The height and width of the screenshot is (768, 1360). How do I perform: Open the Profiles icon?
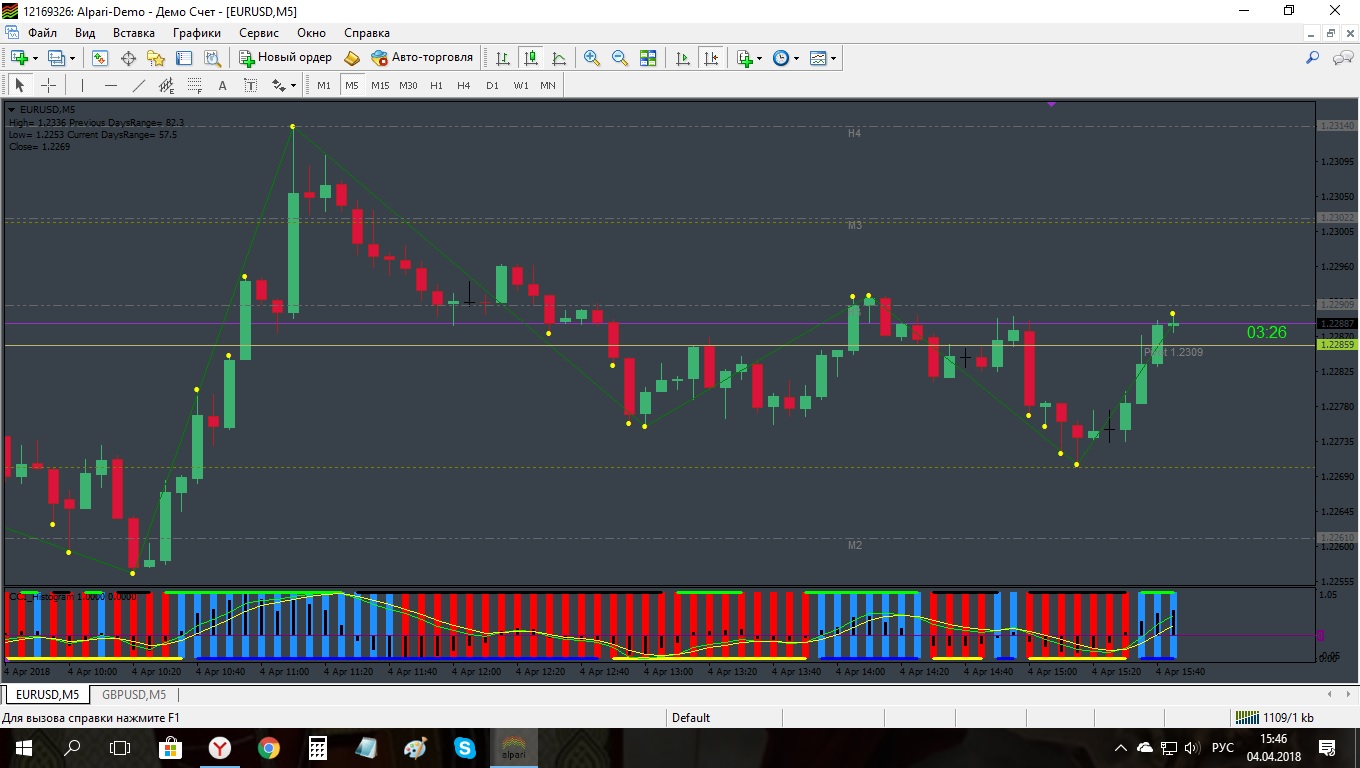(57, 58)
